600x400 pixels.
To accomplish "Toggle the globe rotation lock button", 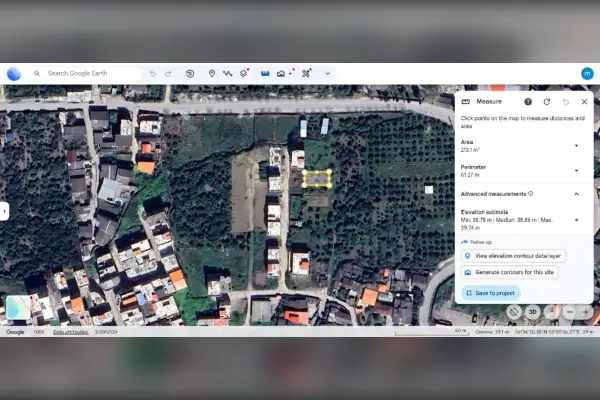I will click(514, 312).
